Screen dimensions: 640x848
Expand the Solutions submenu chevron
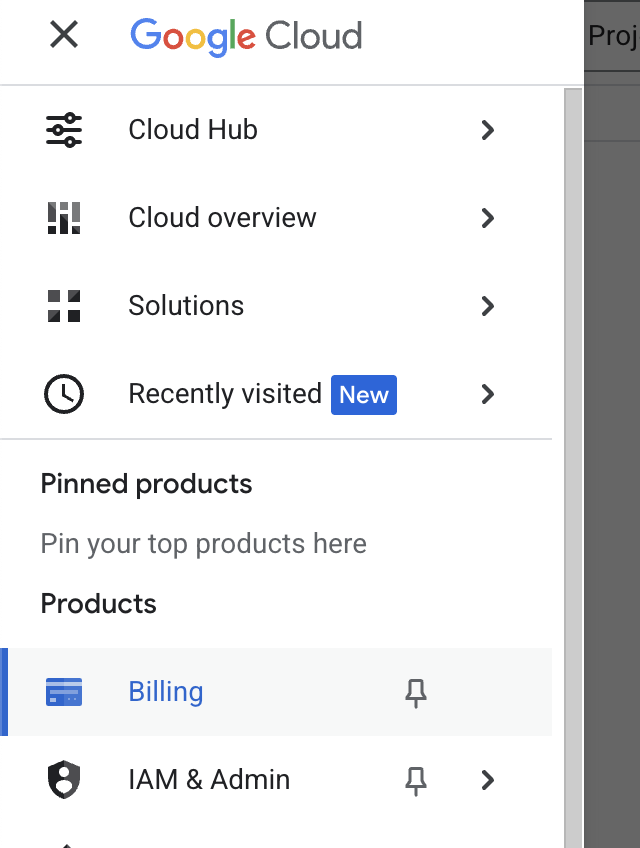(488, 306)
